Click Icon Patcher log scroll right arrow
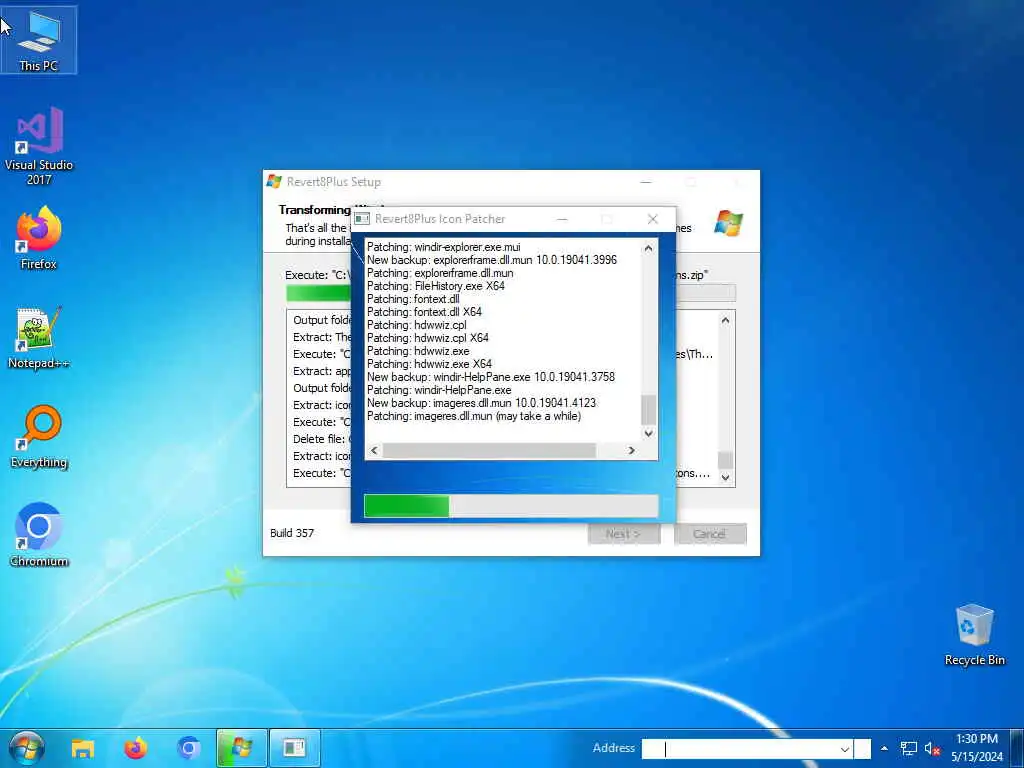 coord(632,450)
